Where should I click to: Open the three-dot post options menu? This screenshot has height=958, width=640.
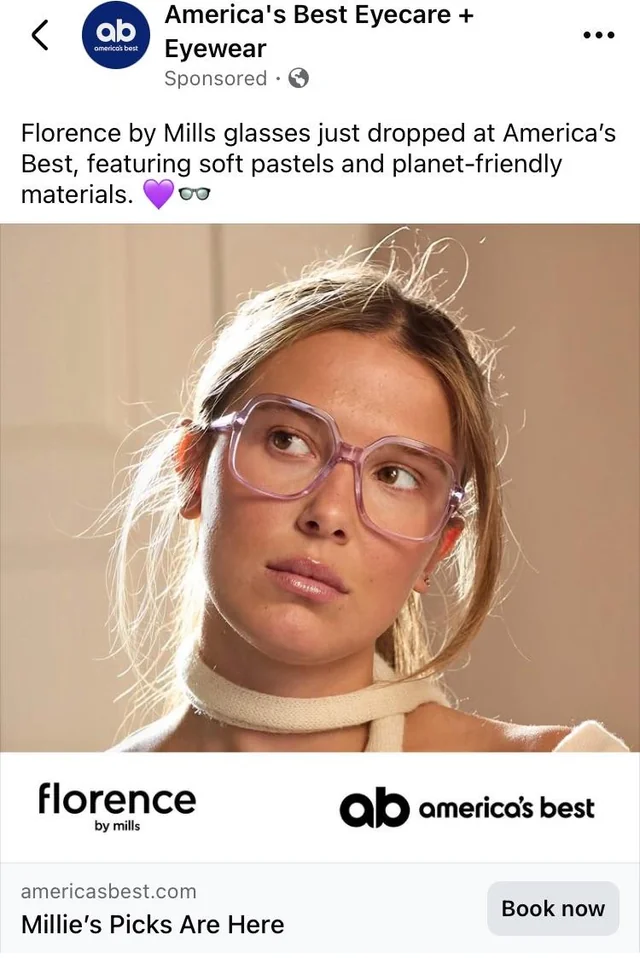click(598, 35)
